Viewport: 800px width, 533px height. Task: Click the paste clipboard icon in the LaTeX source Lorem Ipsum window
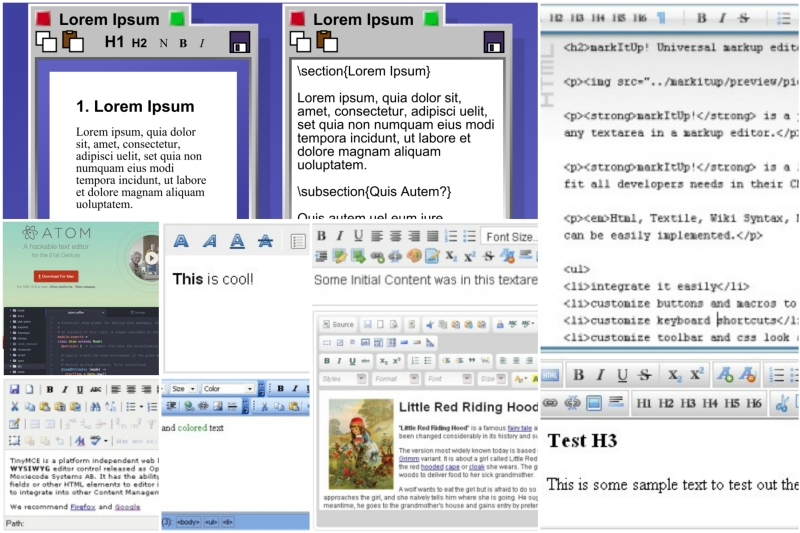(x=327, y=41)
